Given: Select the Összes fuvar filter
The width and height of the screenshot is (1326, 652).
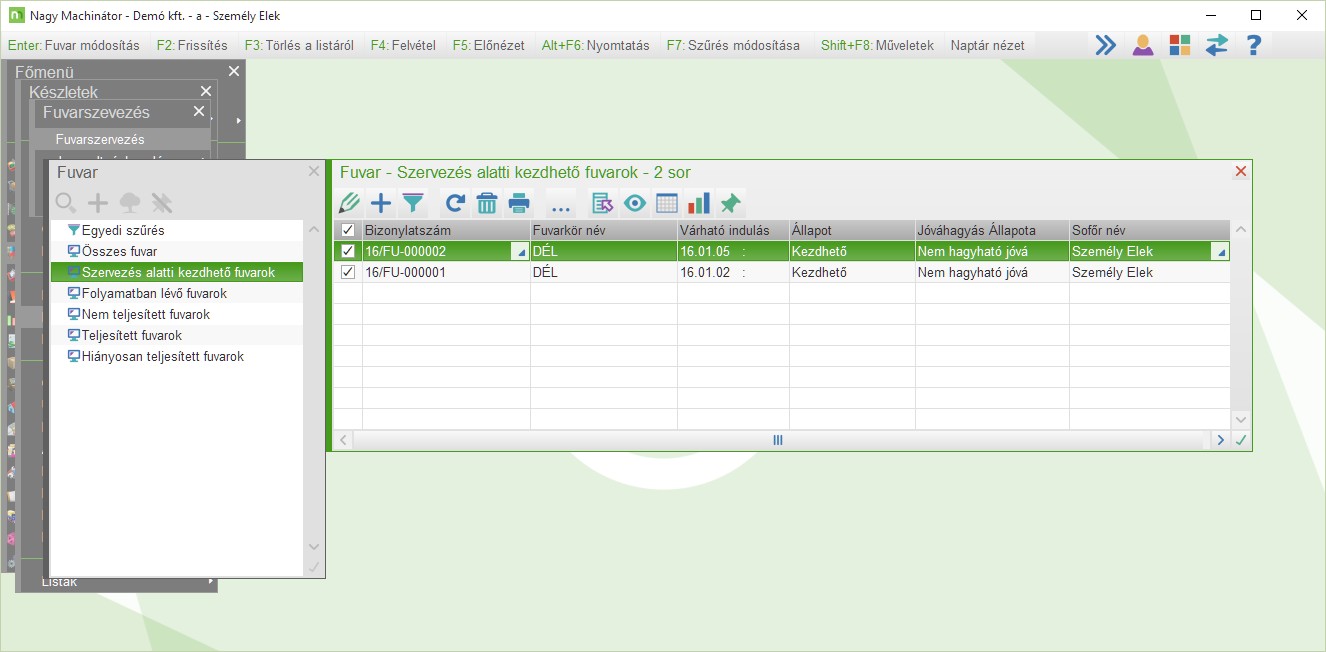Looking at the screenshot, I should tap(177, 251).
